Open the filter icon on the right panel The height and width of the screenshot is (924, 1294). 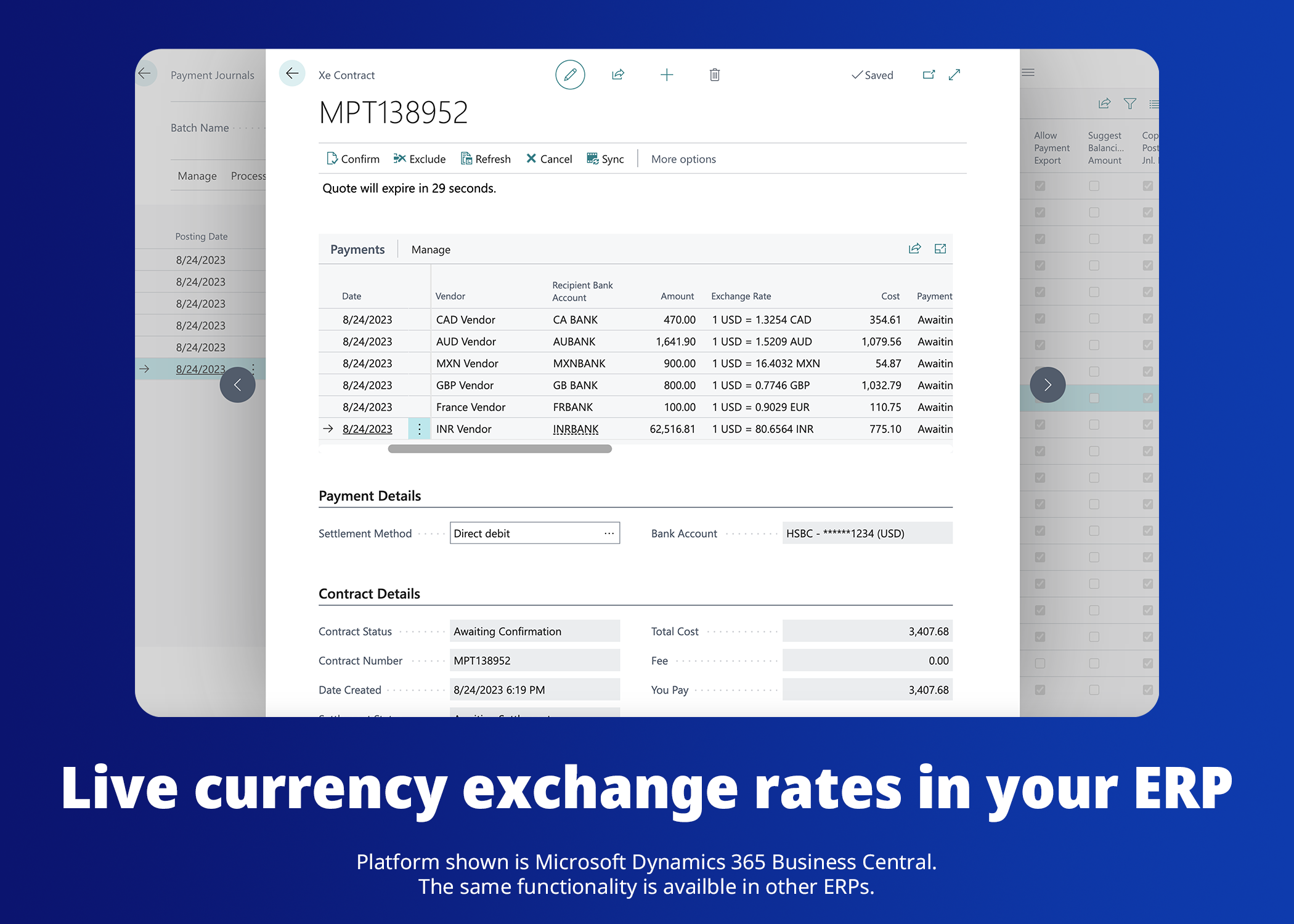pyautogui.click(x=1130, y=103)
